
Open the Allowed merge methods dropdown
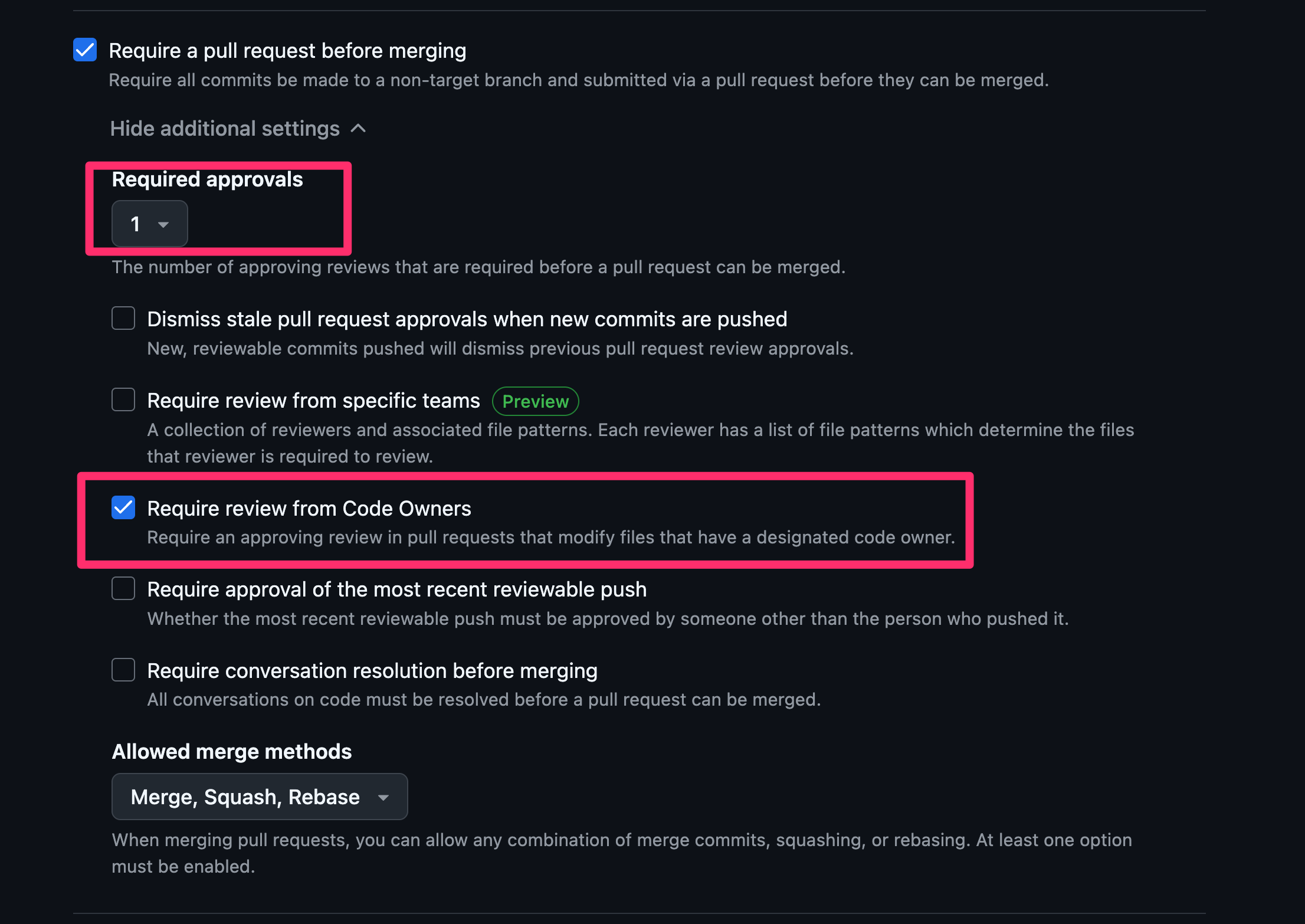[259, 797]
